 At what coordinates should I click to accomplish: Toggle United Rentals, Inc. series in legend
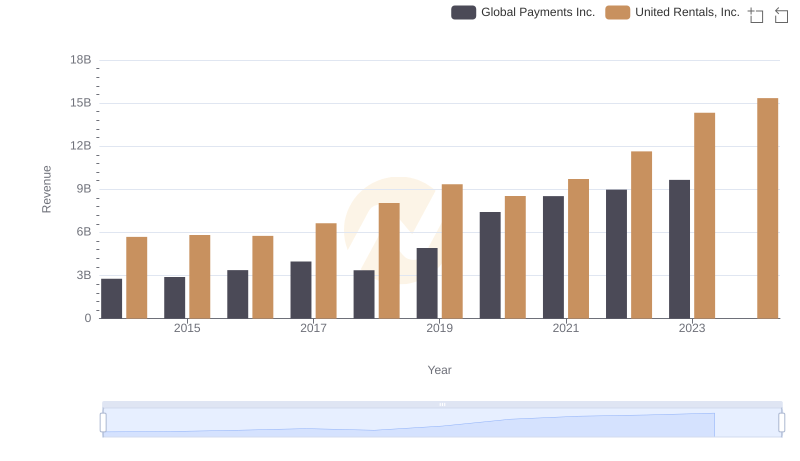(672, 12)
